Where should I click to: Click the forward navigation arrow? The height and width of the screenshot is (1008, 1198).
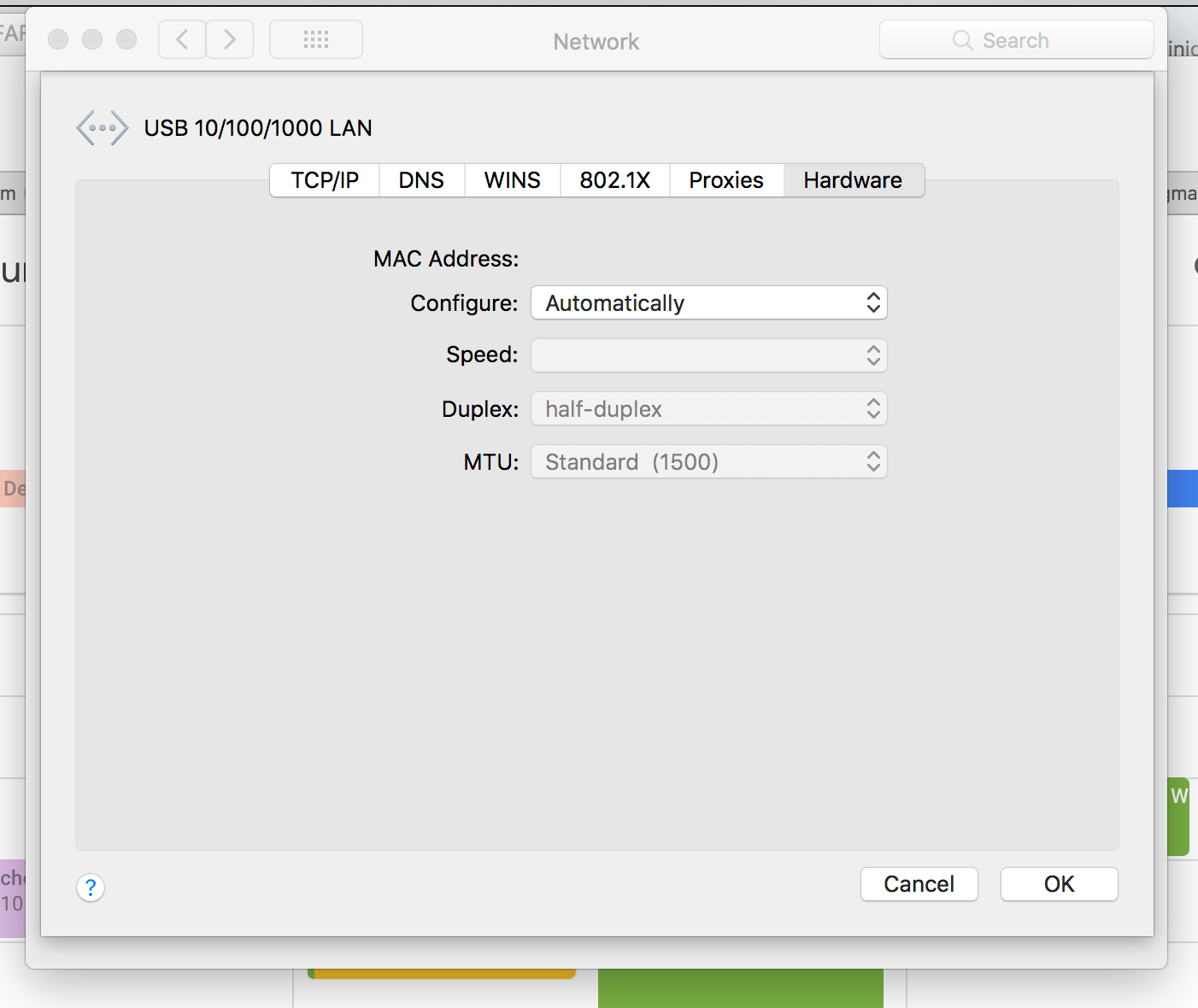pyautogui.click(x=229, y=39)
